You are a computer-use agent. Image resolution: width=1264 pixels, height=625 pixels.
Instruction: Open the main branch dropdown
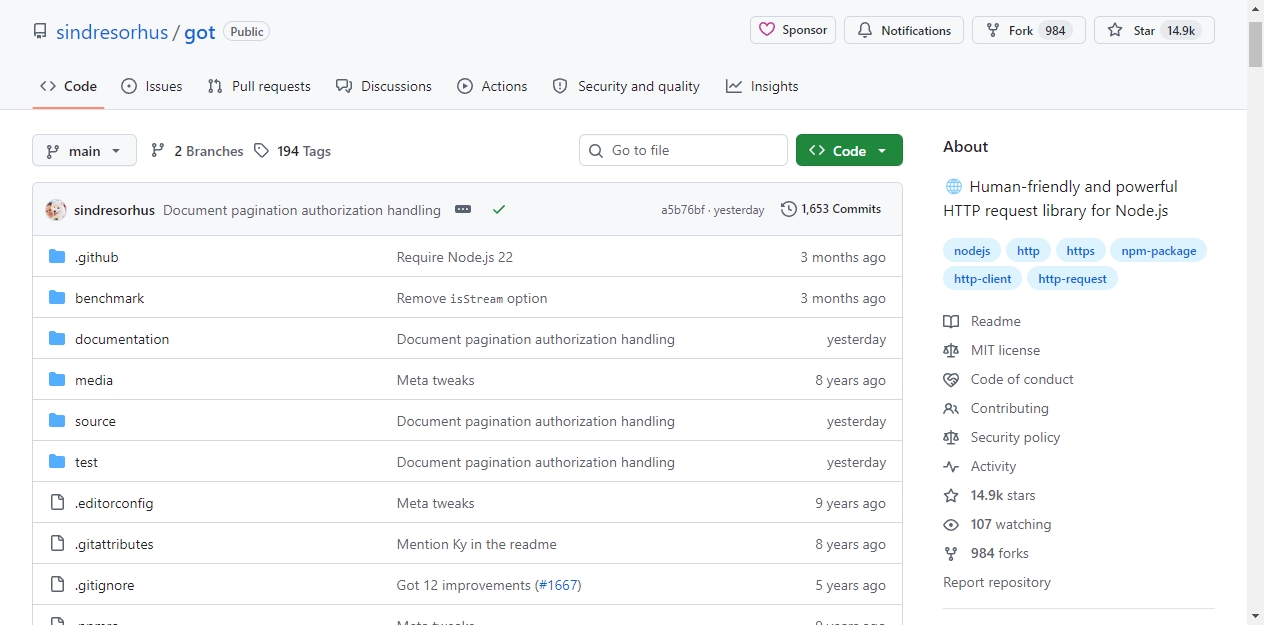[84, 151]
